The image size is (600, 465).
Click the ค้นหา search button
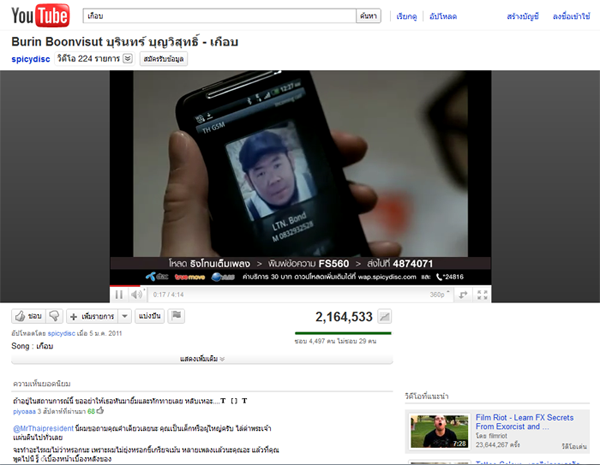[x=368, y=16]
